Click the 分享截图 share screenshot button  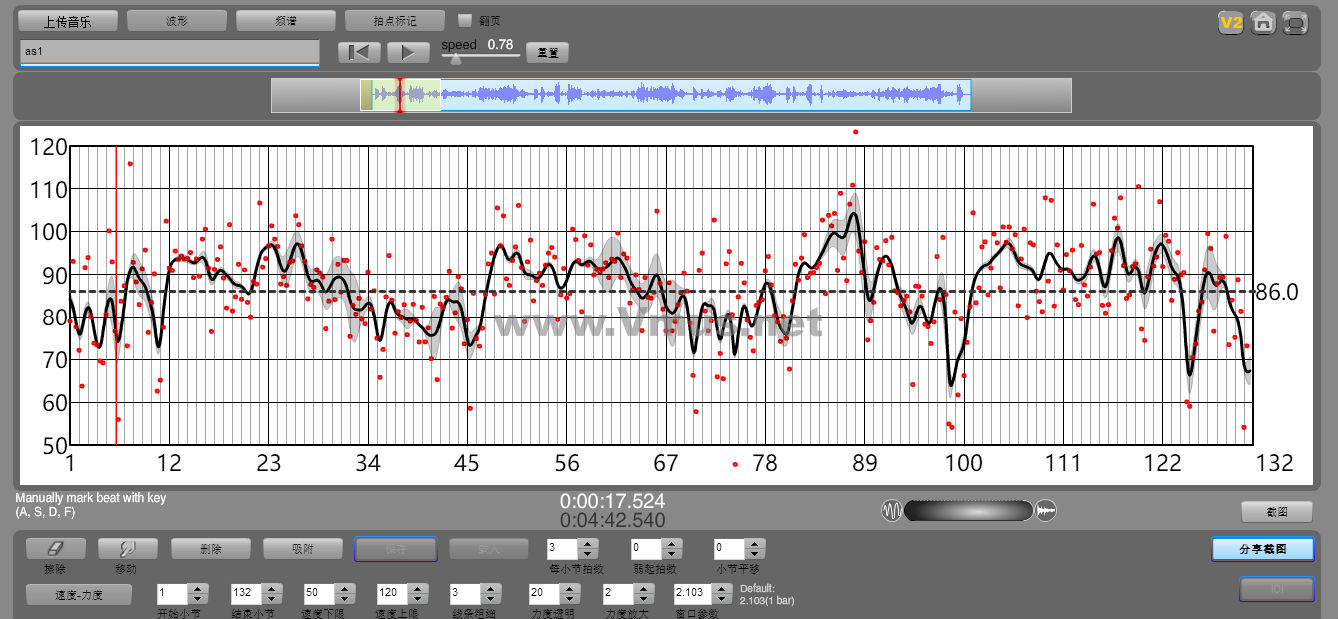(x=1262, y=549)
